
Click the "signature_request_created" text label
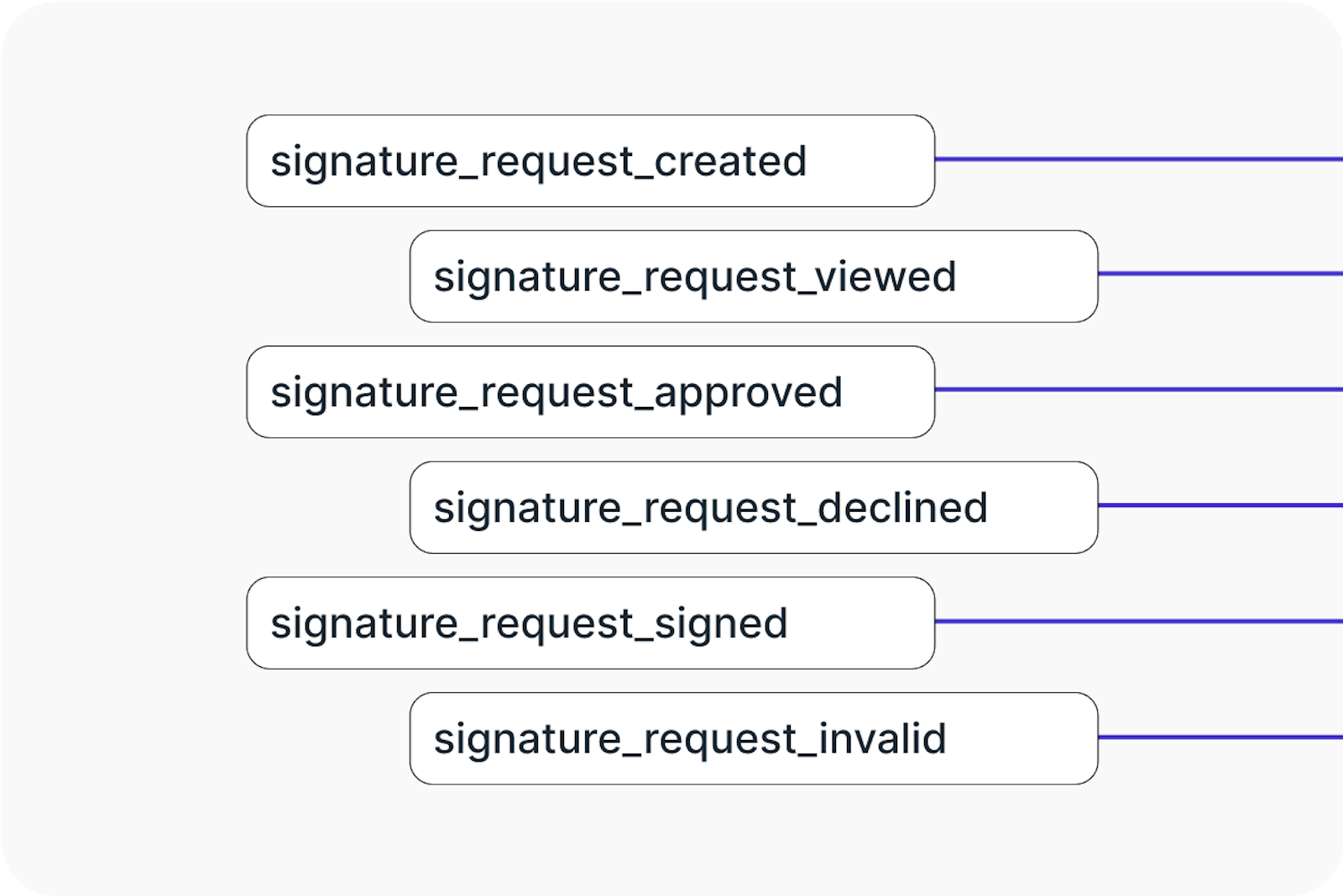pos(538,161)
